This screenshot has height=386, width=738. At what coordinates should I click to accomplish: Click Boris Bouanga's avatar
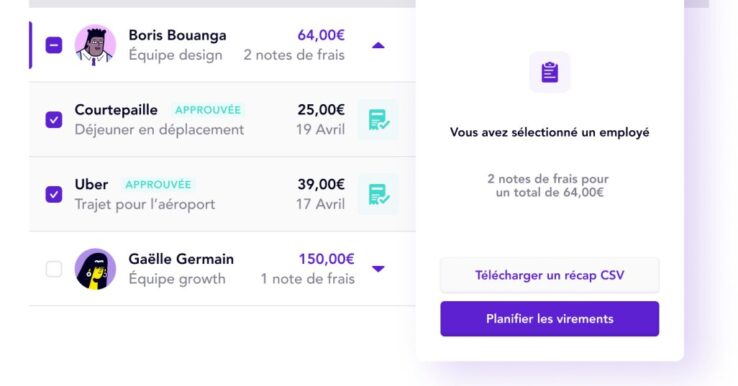point(95,45)
